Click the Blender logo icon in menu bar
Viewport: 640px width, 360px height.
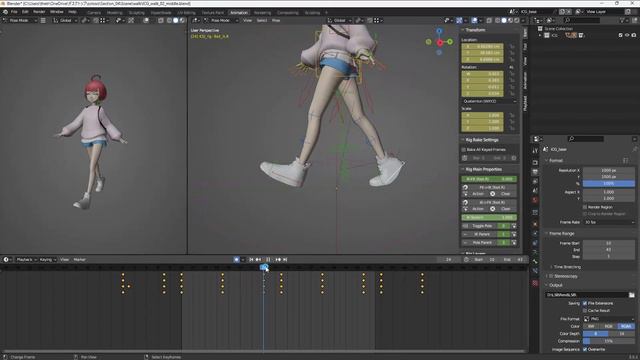coord(5,12)
